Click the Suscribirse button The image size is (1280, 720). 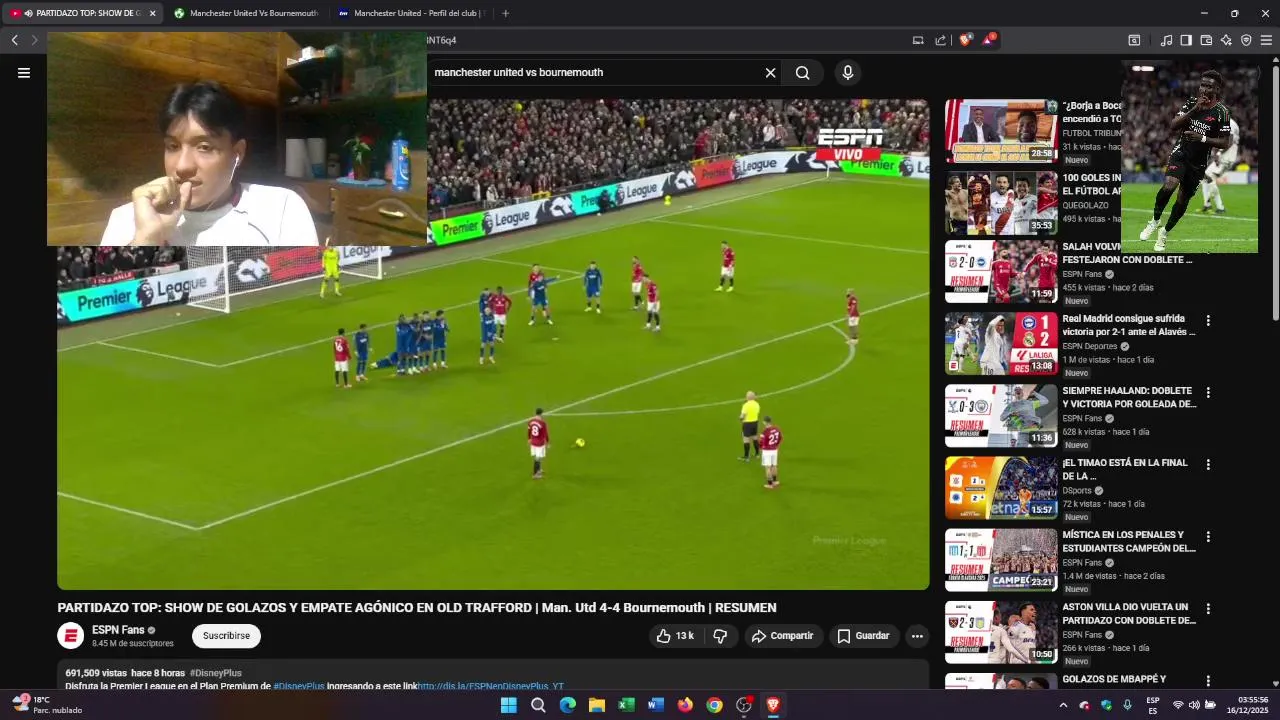coord(226,636)
